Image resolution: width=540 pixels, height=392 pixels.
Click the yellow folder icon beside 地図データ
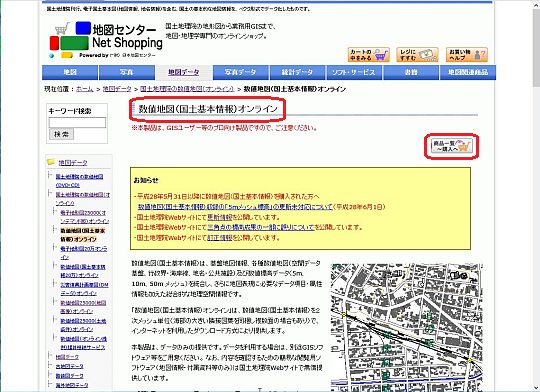click(x=51, y=162)
